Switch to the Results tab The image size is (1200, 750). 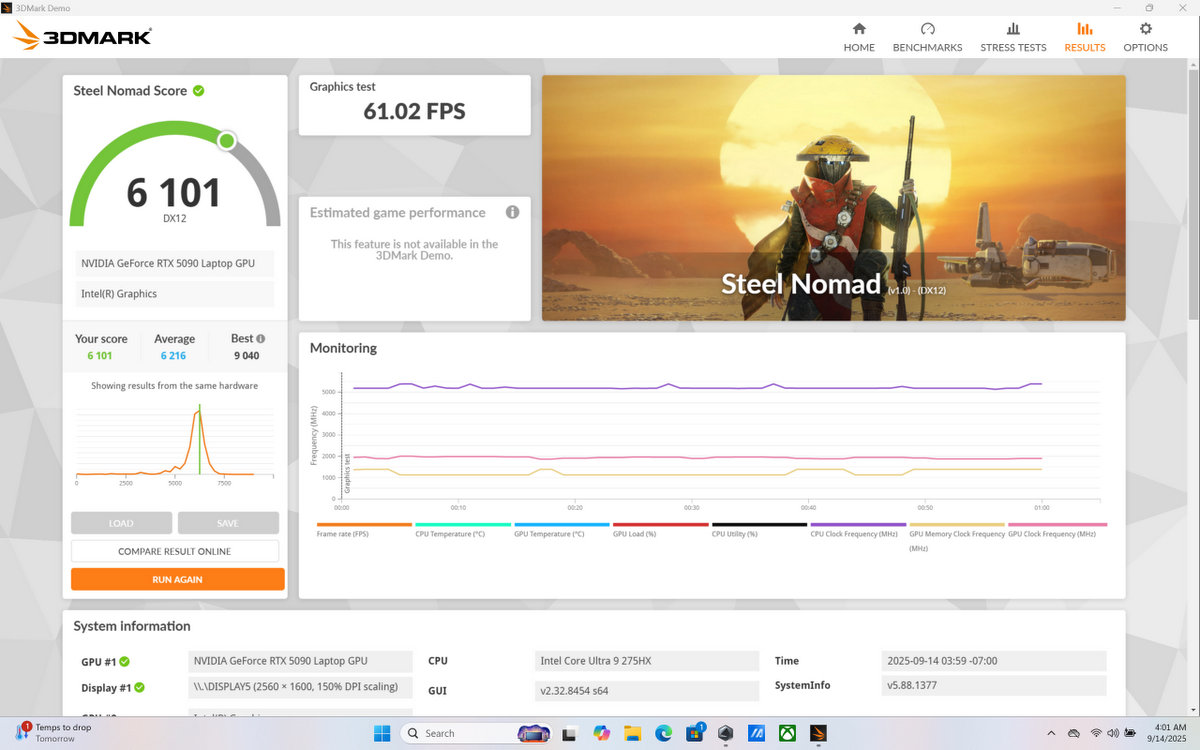(1084, 37)
